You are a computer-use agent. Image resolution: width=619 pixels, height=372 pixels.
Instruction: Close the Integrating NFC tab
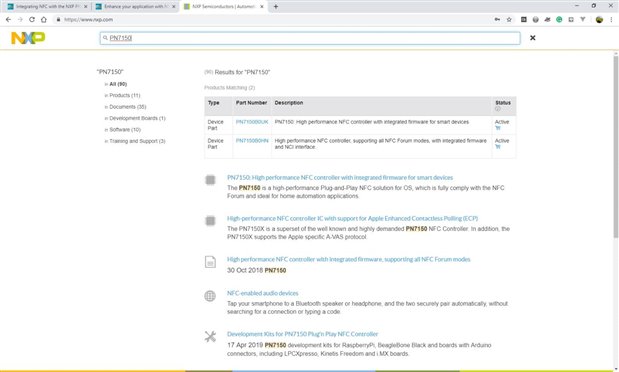86,7
